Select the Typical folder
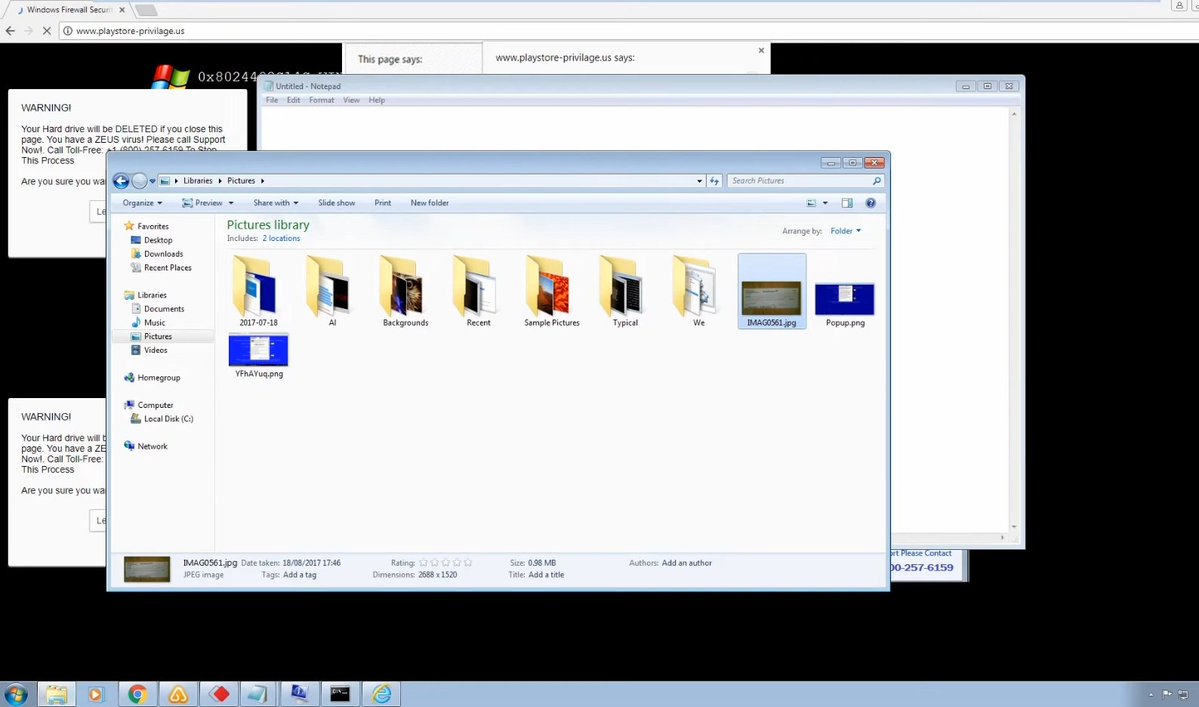The height and width of the screenshot is (707, 1199). 625,291
